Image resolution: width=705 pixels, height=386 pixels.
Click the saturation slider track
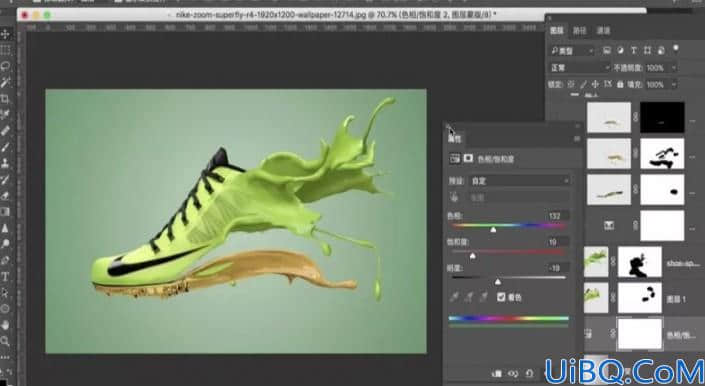pos(508,252)
